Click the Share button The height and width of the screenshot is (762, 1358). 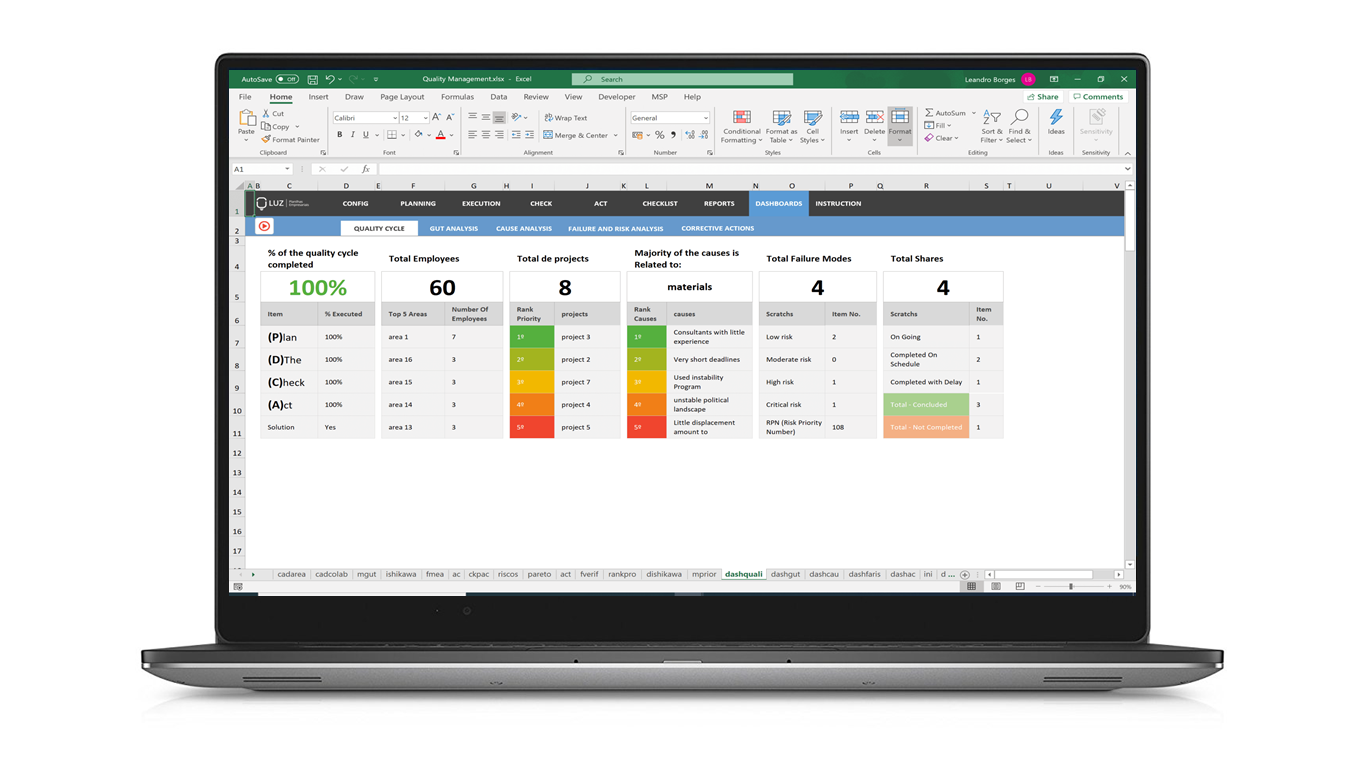[x=1043, y=96]
